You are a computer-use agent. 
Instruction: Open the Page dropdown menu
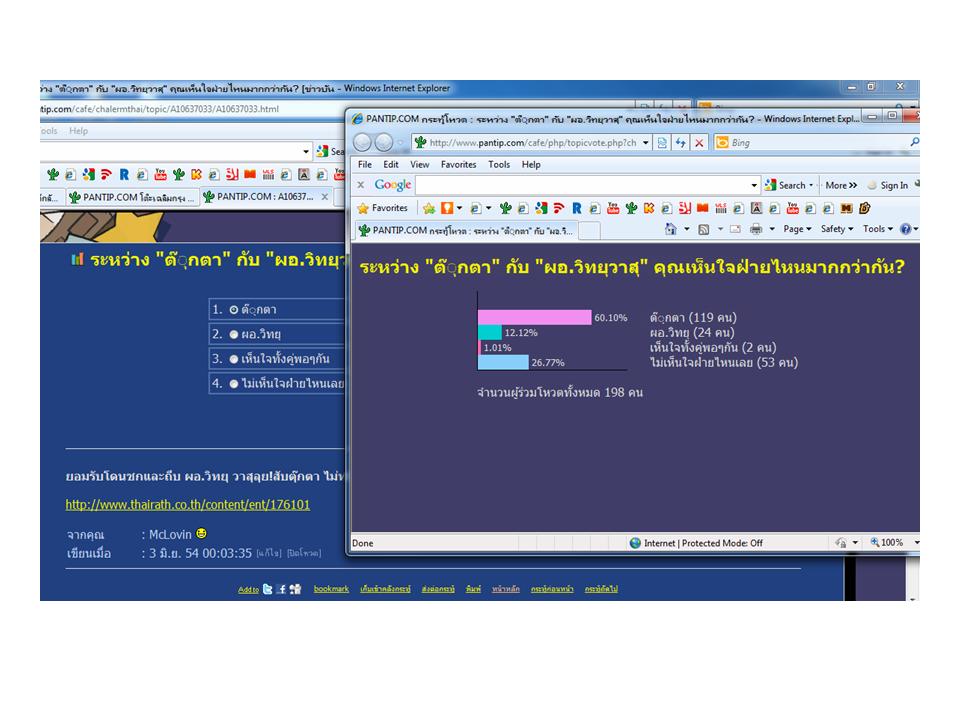(797, 229)
